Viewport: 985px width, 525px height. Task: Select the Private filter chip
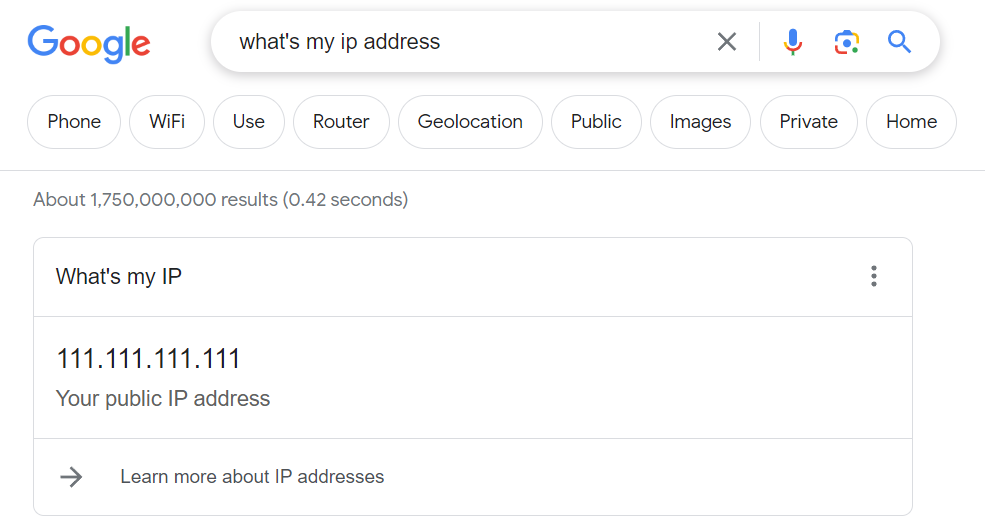(808, 122)
